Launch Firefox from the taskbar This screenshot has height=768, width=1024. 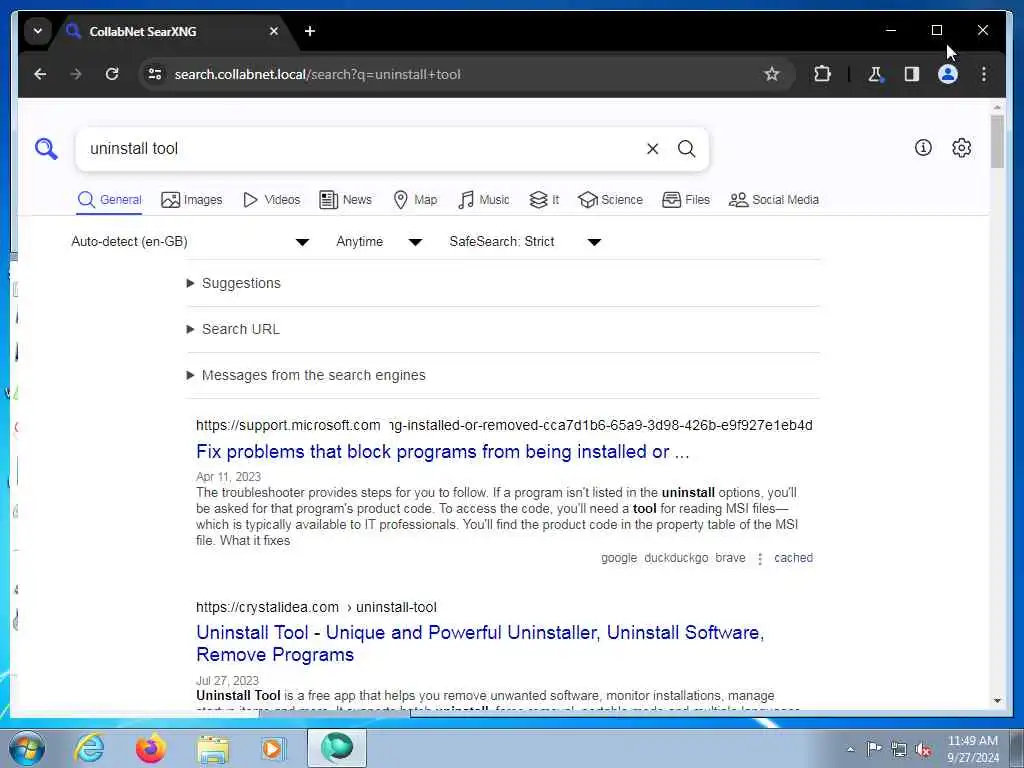pyautogui.click(x=151, y=748)
